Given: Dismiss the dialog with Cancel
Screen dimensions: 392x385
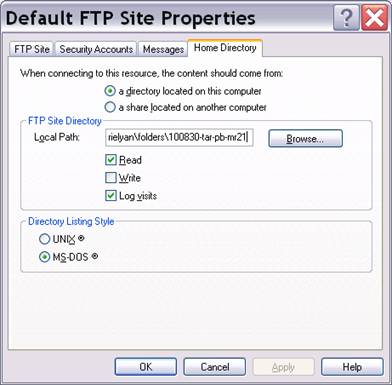Looking at the screenshot, I should click(214, 367).
